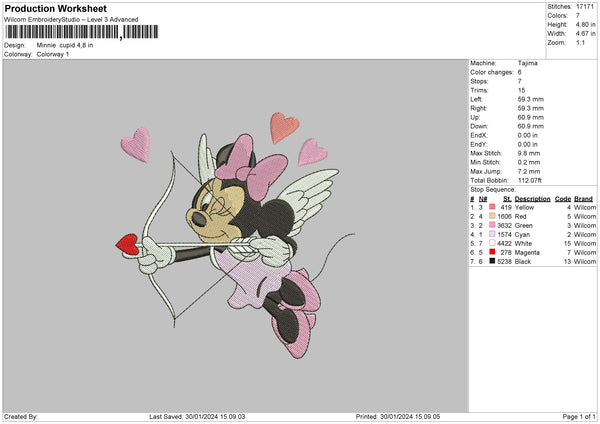Click the Description column header
Image resolution: width=600 pixels, height=424 pixels.
pos(532,199)
